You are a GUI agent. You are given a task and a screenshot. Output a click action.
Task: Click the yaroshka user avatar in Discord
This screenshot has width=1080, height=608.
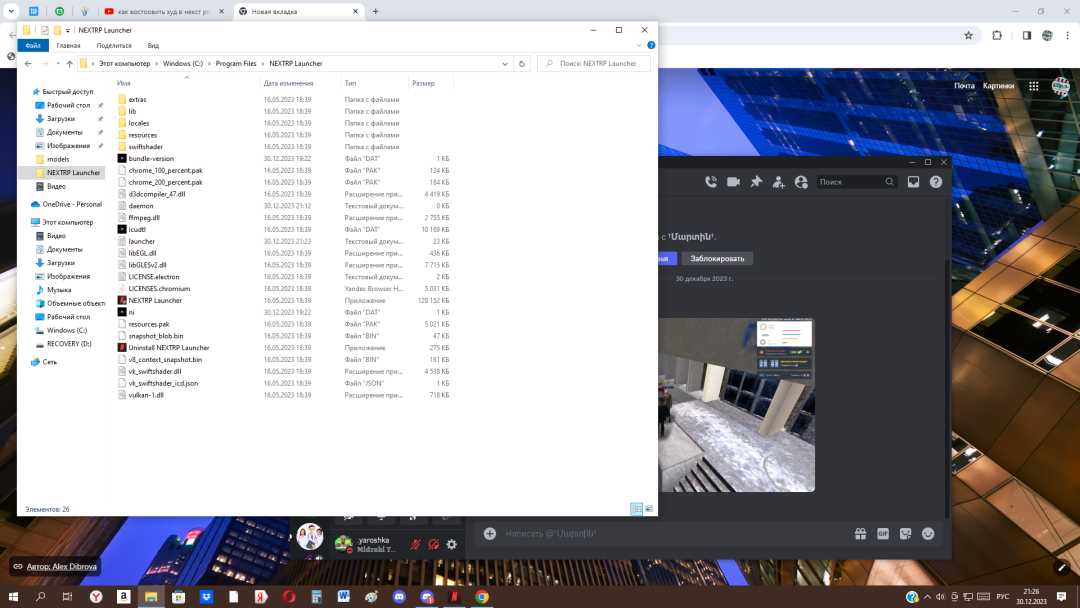pos(343,544)
